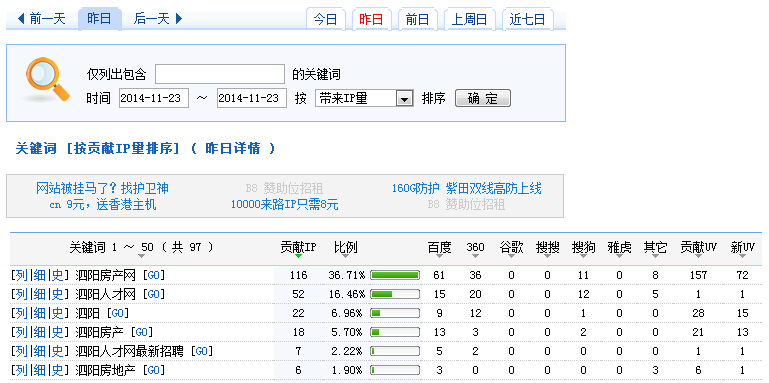Click GO link next to 泗阳人才网
Screen dimensions: 769x383
[x=154, y=294]
